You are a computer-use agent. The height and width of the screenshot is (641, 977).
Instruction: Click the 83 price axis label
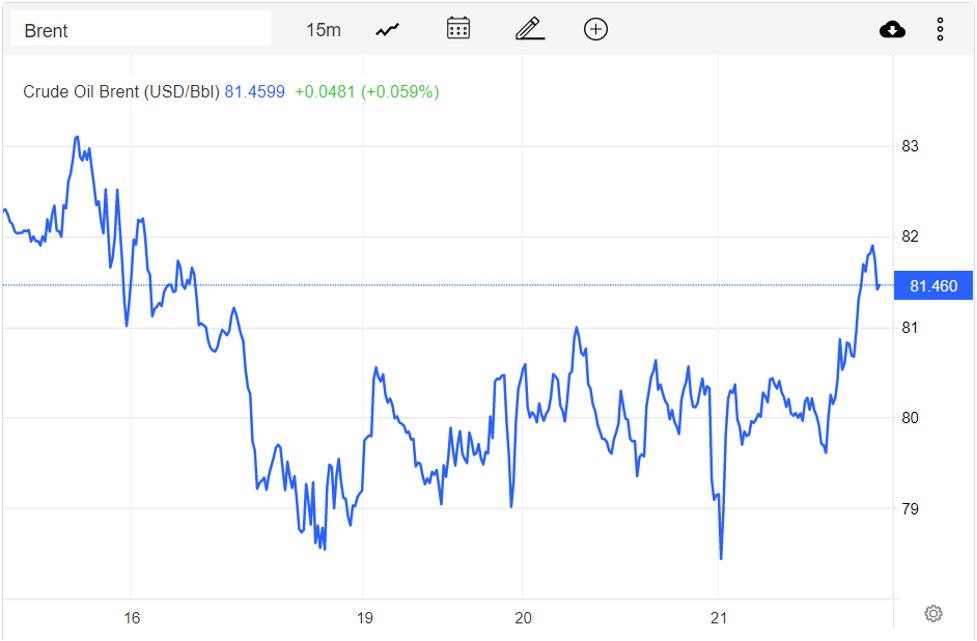tap(910, 146)
